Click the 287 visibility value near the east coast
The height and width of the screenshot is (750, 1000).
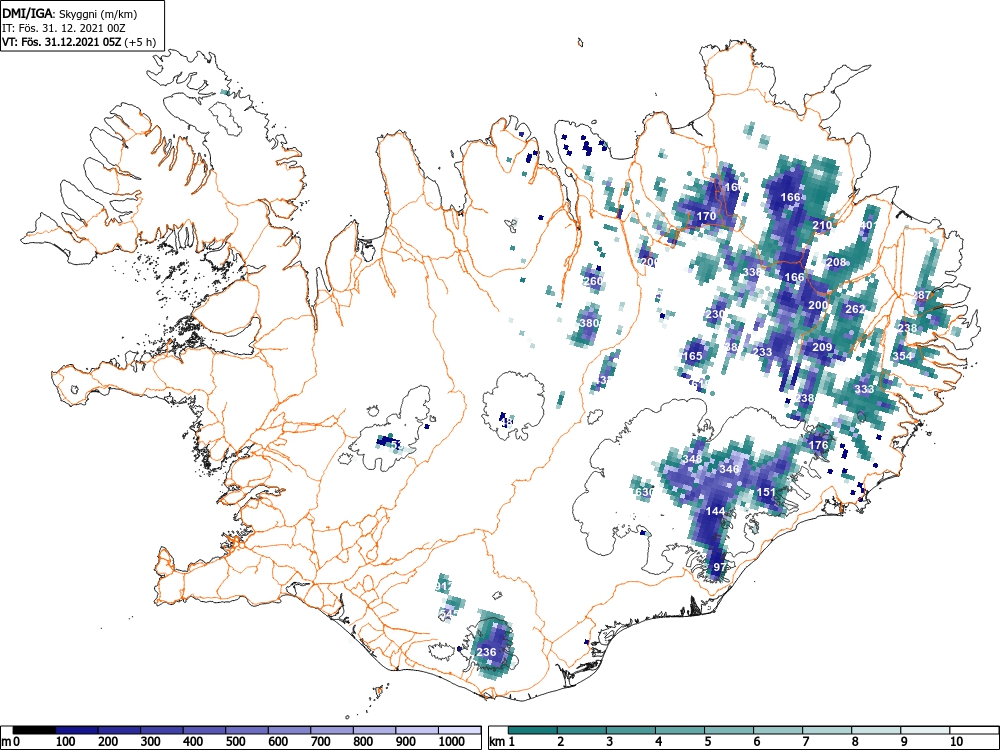click(922, 295)
